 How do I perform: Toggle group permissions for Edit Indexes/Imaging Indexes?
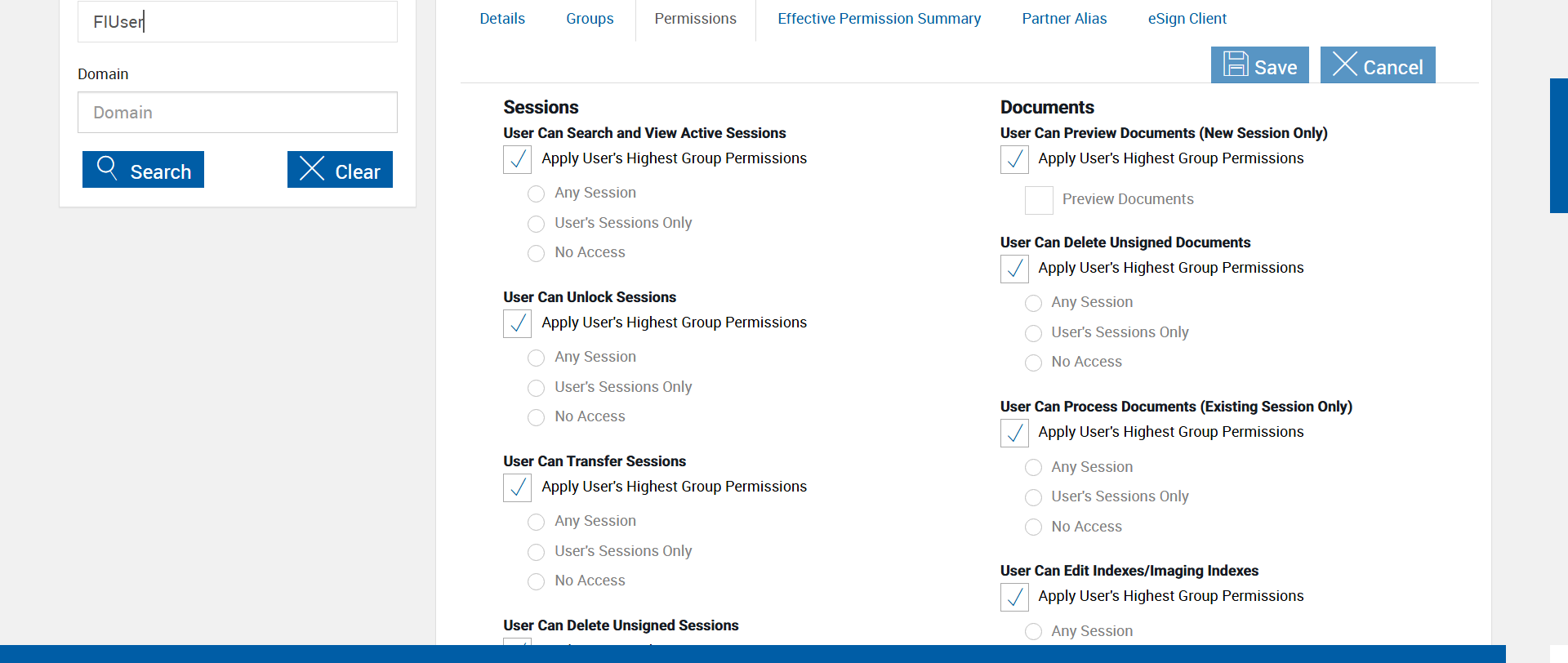point(1014,597)
